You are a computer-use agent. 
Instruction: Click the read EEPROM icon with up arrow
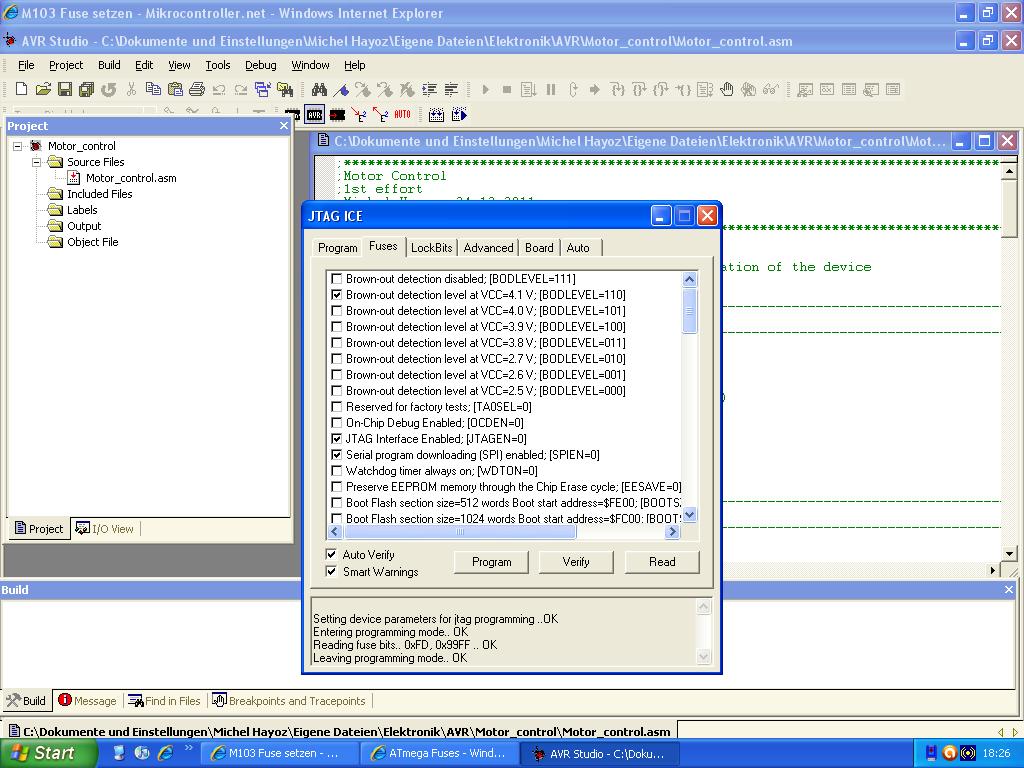(x=380, y=115)
